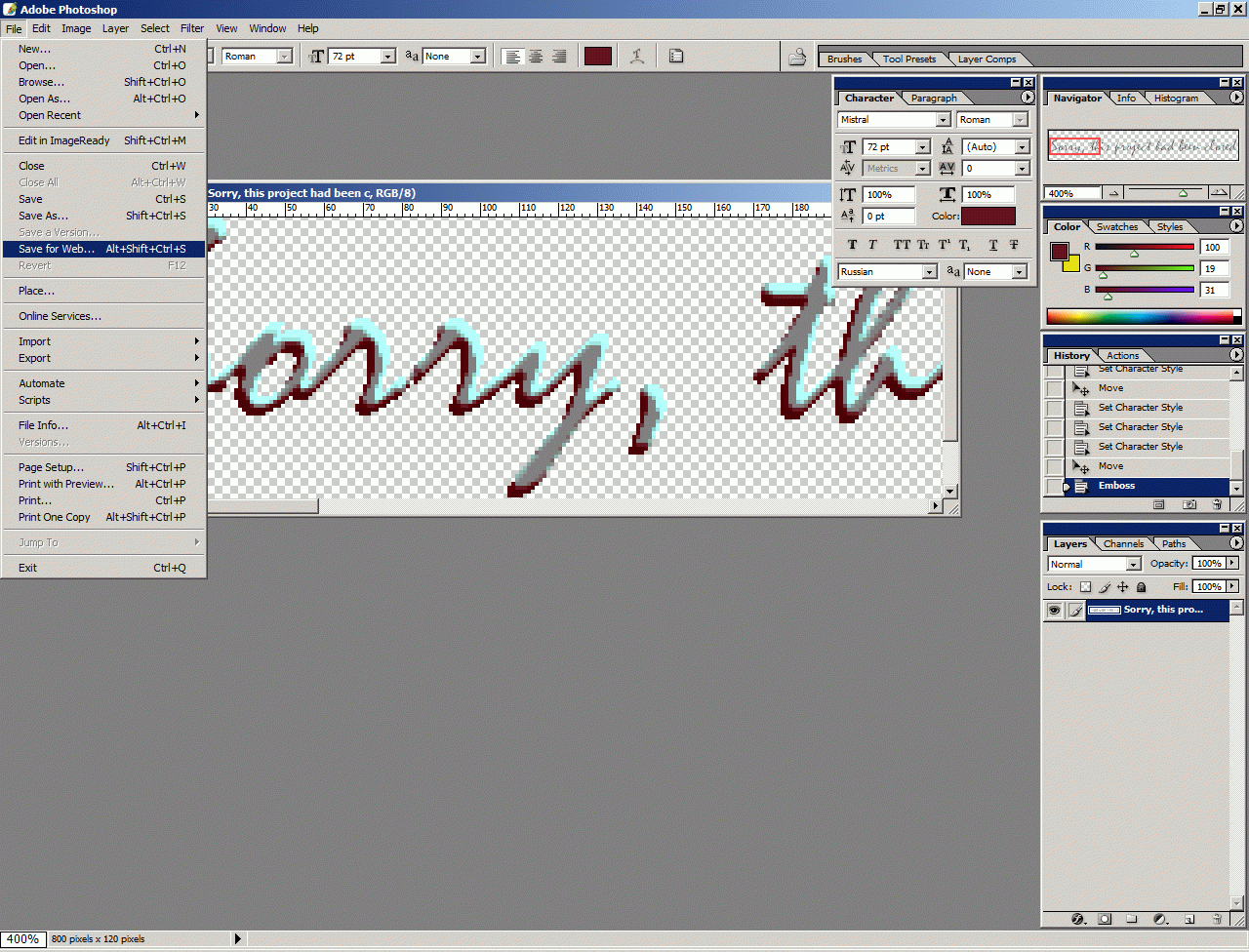
Task: Open the Layers panel flyout menu
Action: (1236, 543)
